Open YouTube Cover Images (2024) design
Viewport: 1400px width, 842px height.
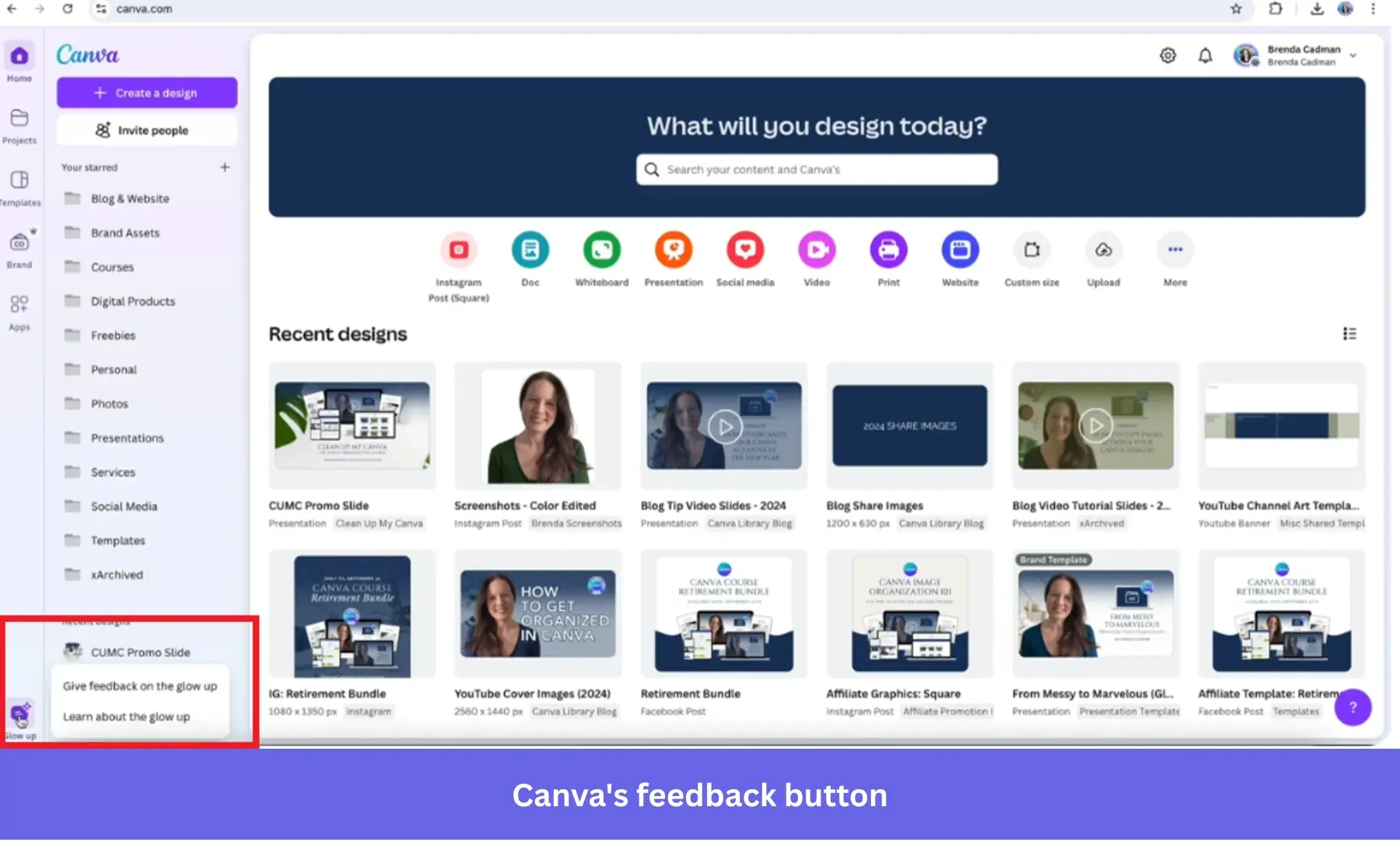tap(537, 613)
